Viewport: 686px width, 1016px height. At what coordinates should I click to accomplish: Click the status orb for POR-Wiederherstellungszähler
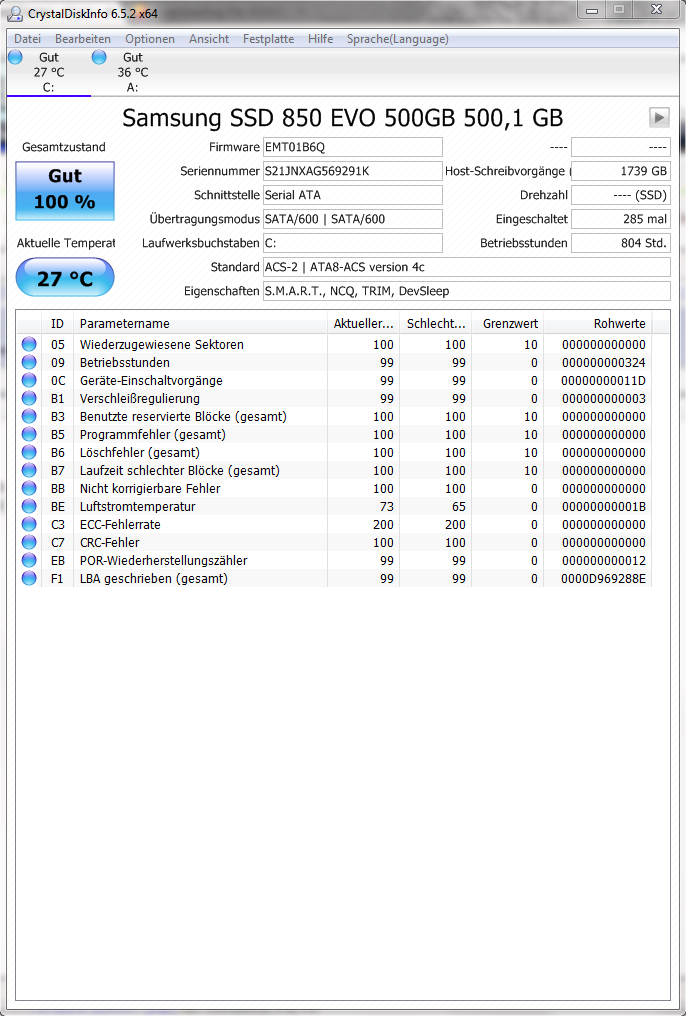tap(29, 560)
